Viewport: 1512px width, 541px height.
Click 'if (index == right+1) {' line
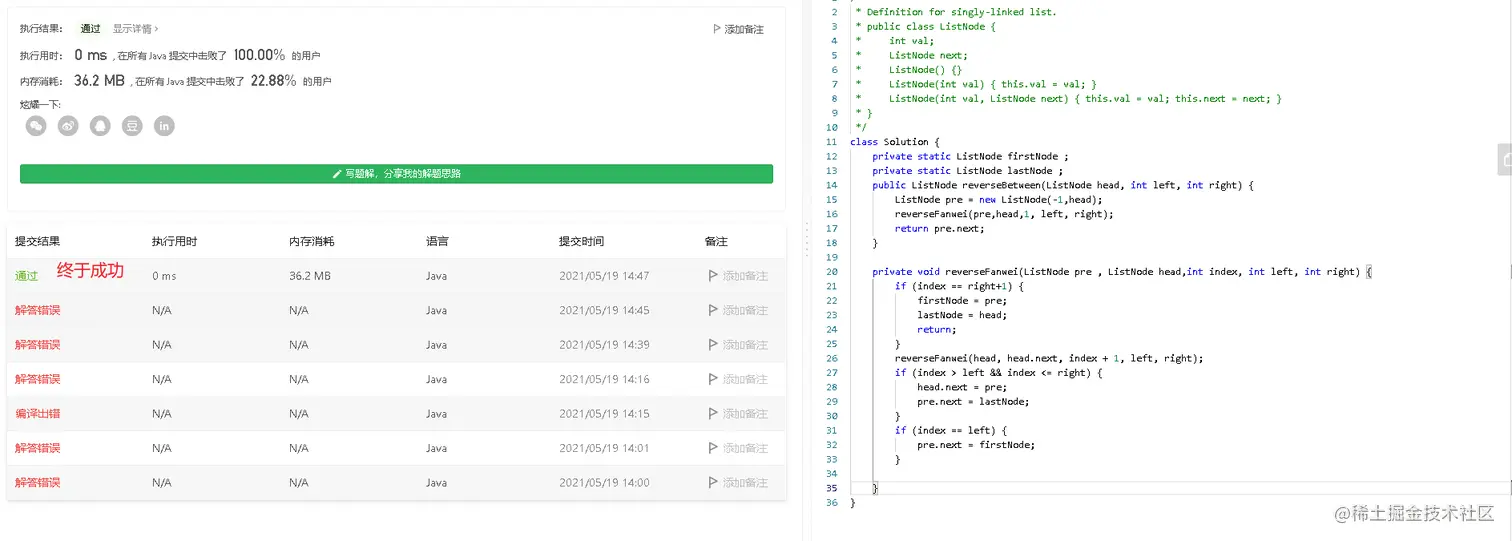(959, 286)
